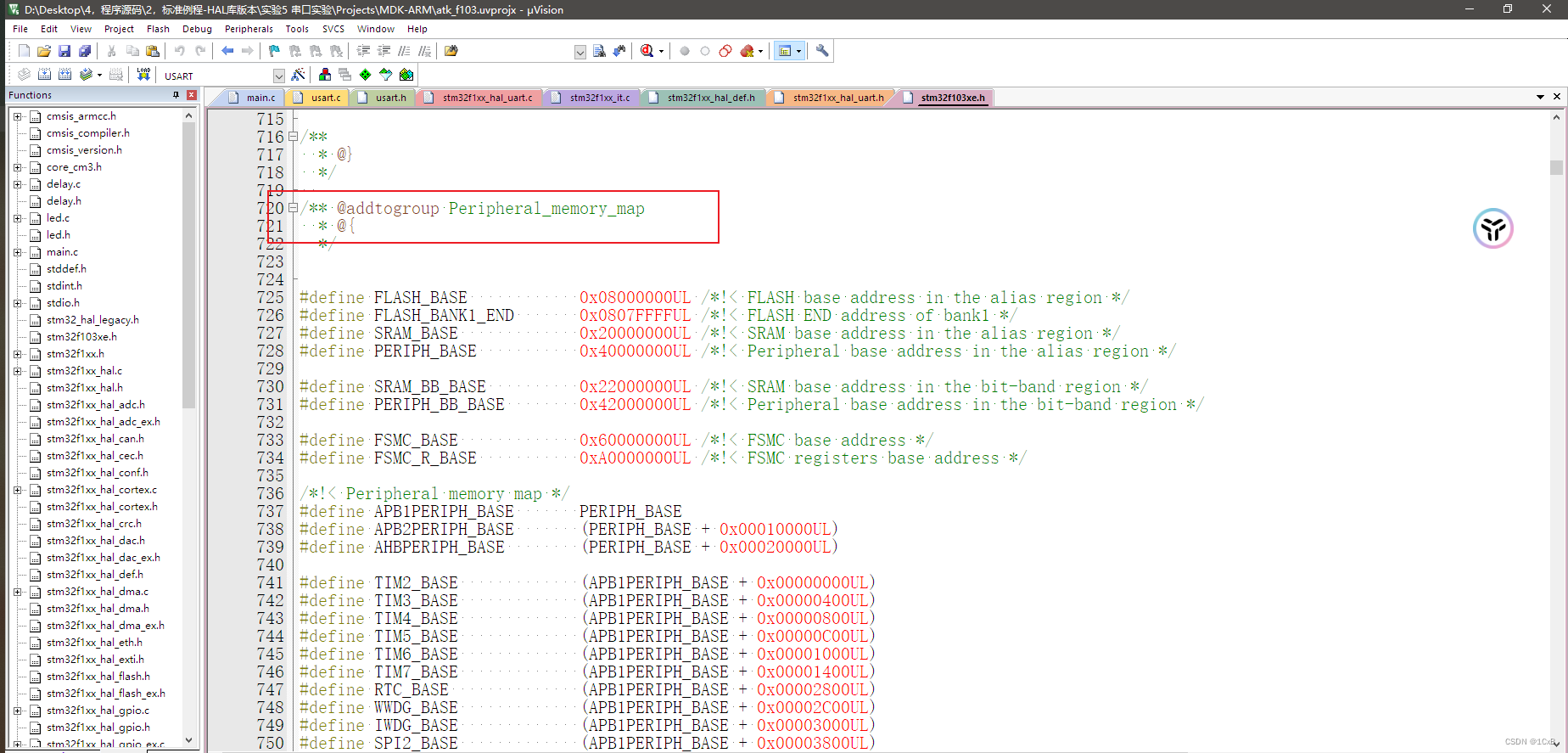Screen dimensions: 1568x753
Task: Save the current file
Action: coord(64,51)
